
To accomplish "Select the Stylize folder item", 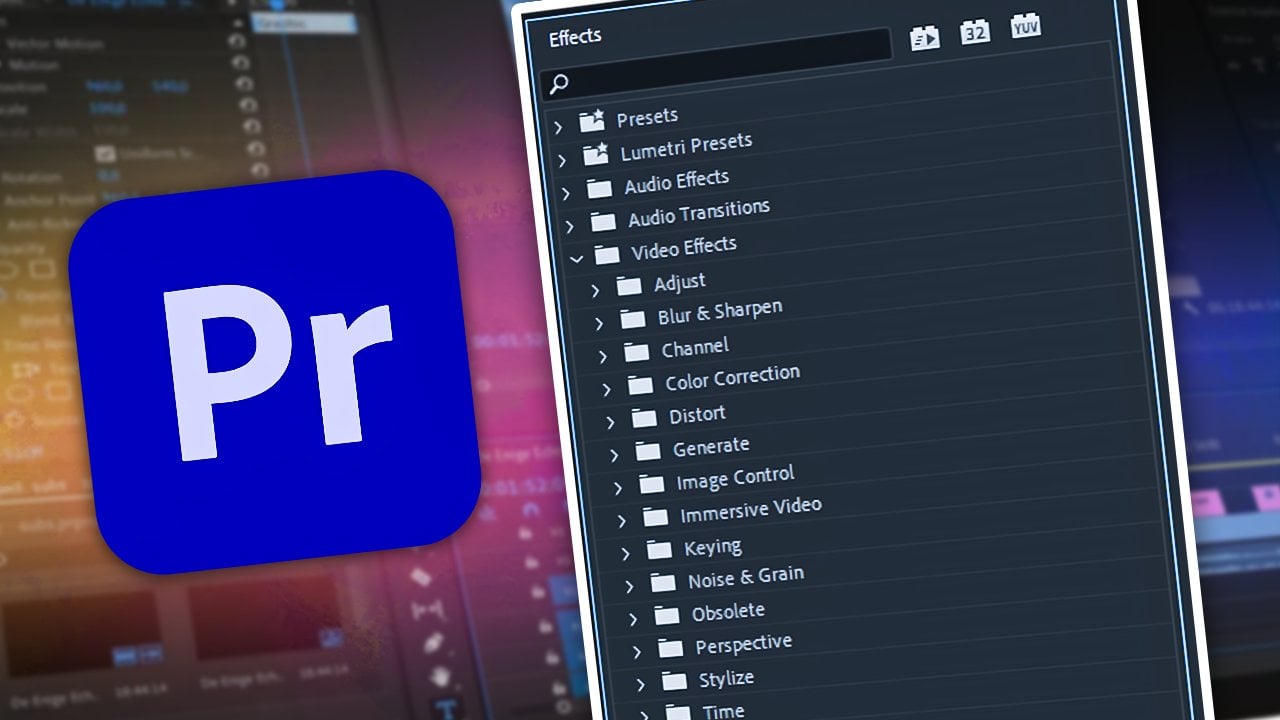I will point(726,678).
